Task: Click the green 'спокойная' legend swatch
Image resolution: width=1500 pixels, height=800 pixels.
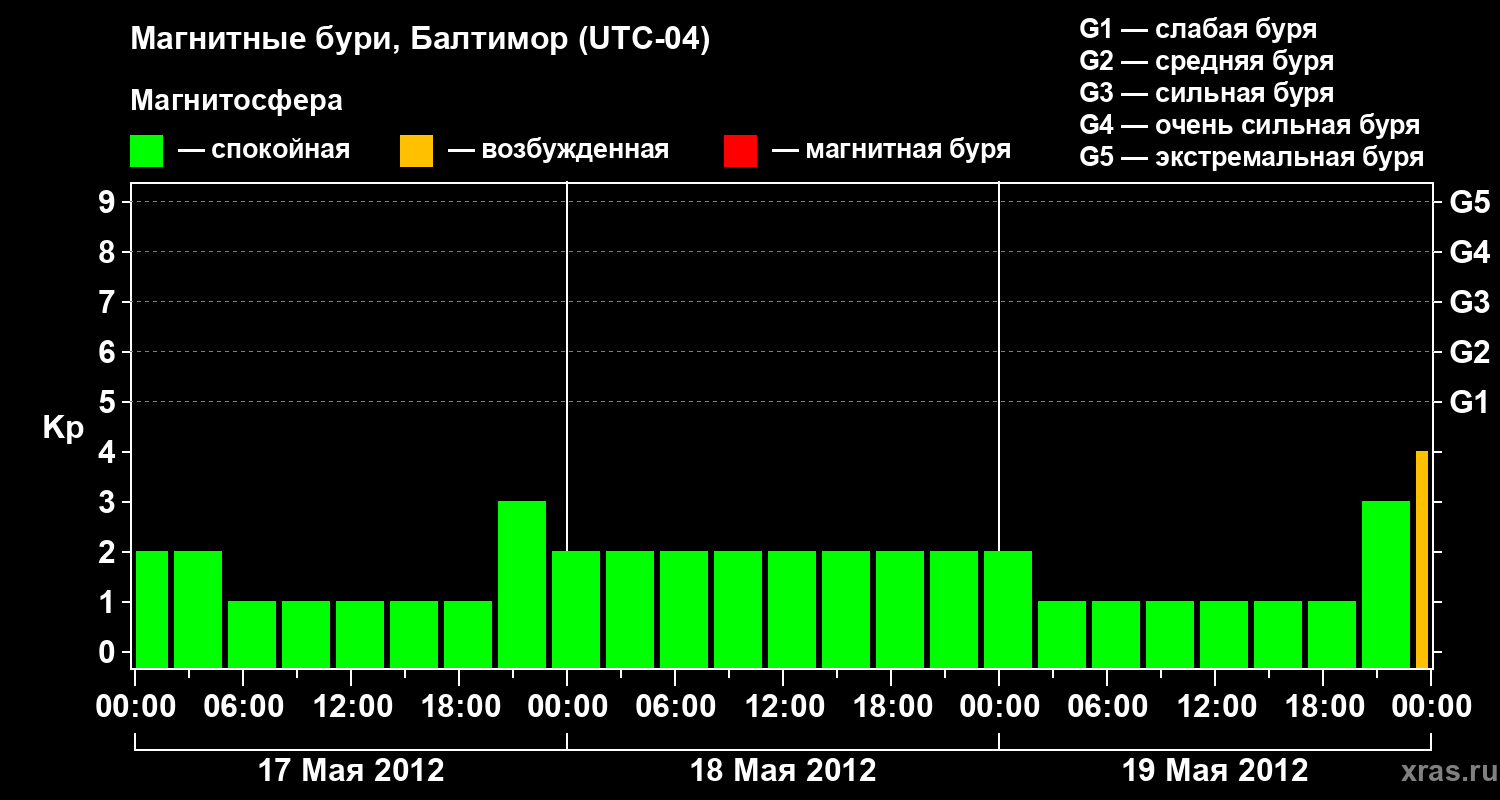Action: 147,151
